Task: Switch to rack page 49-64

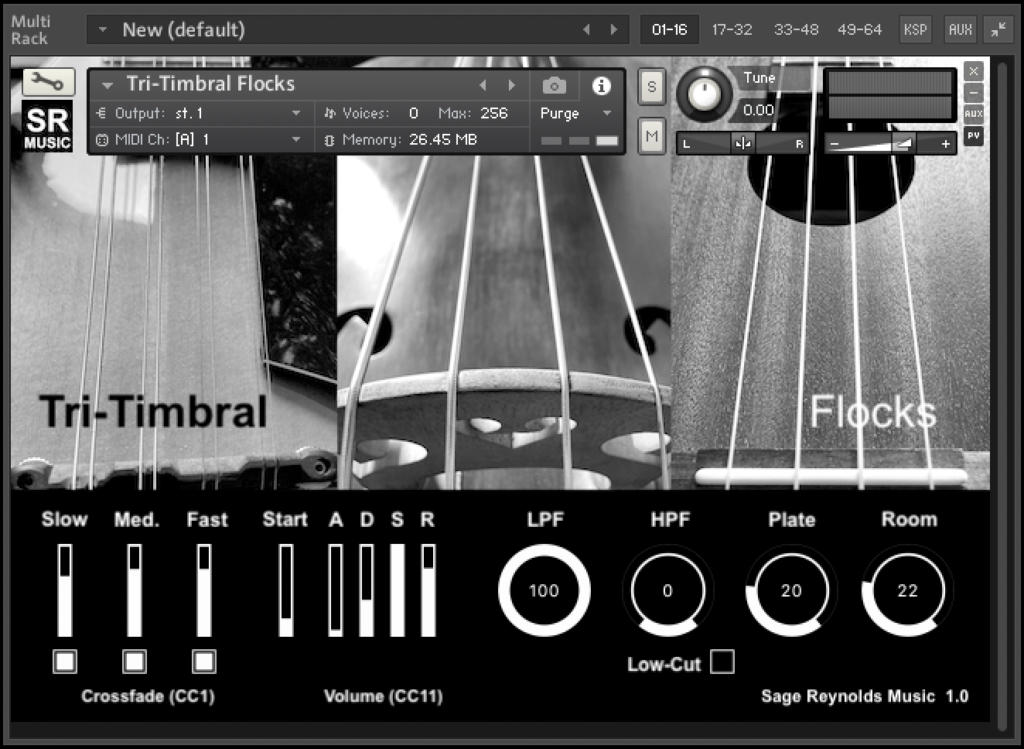Action: tap(859, 29)
